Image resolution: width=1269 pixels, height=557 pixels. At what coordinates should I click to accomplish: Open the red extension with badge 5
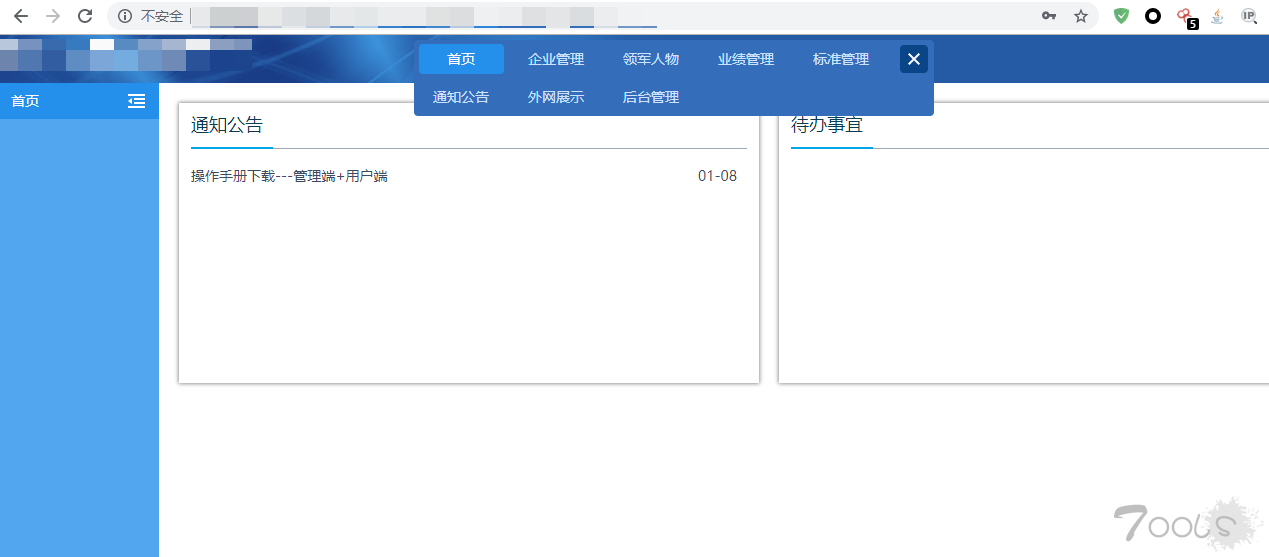tap(1186, 17)
